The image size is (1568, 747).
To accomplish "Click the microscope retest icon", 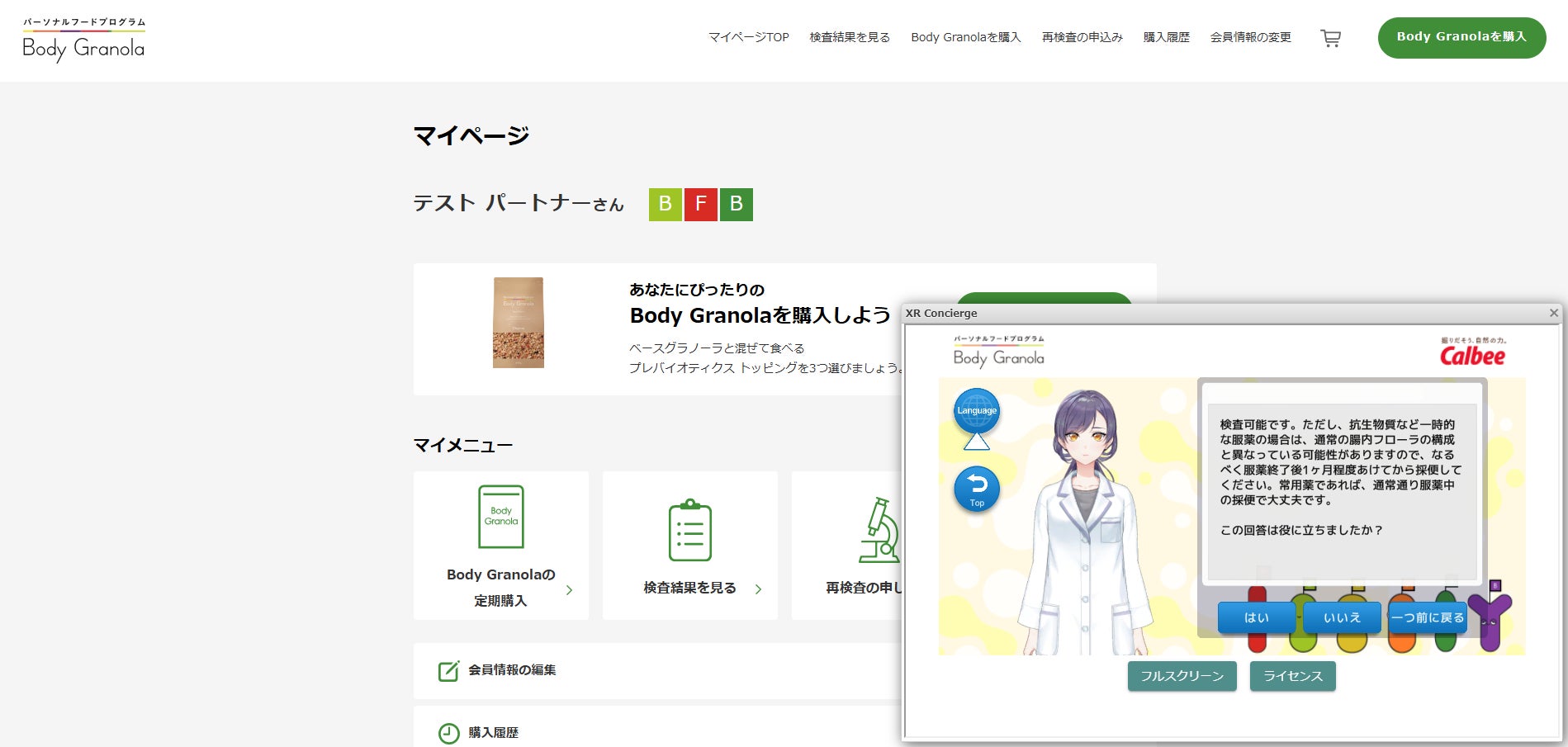I will 879,530.
